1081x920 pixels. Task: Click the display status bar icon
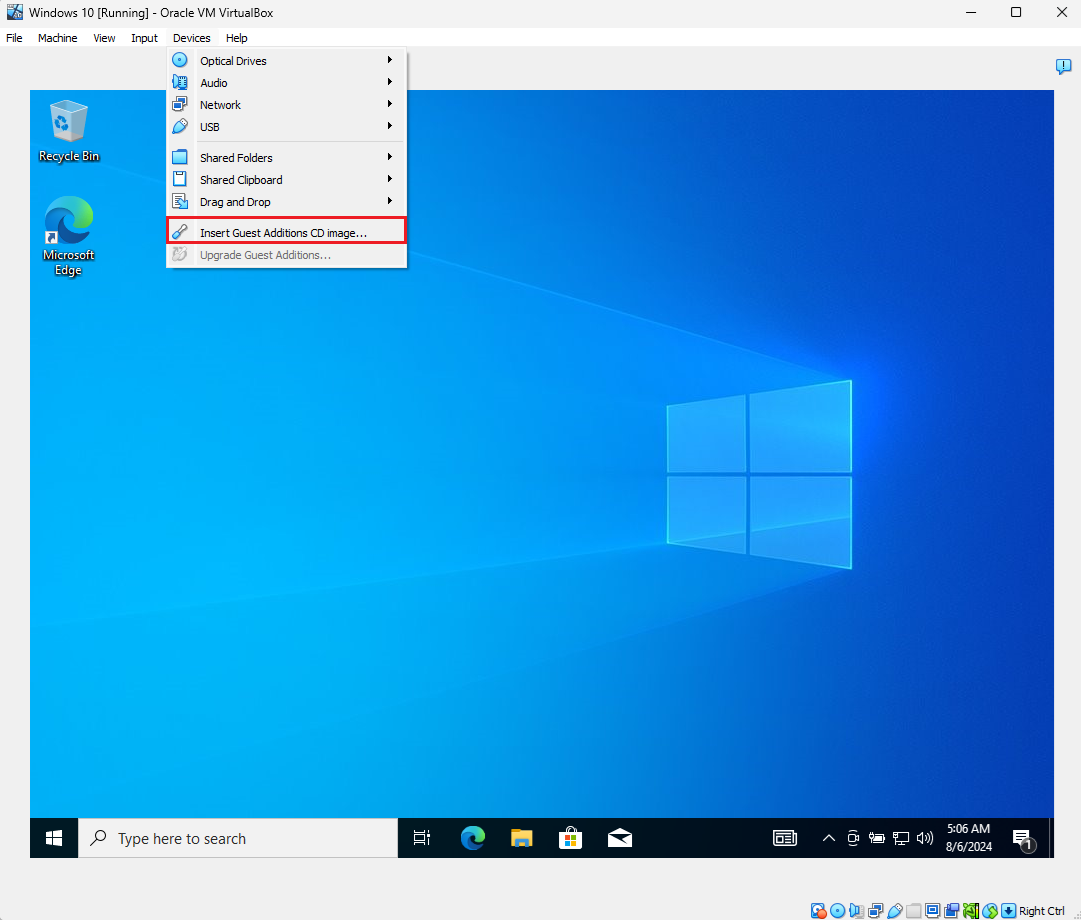click(933, 911)
